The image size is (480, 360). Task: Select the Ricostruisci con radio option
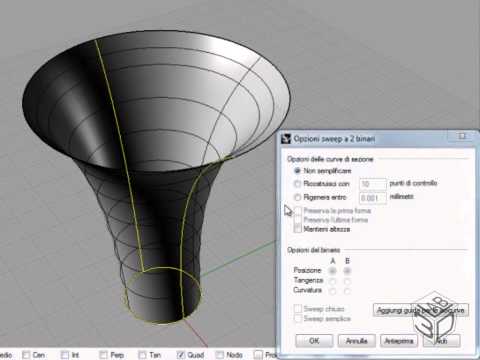pos(297,184)
